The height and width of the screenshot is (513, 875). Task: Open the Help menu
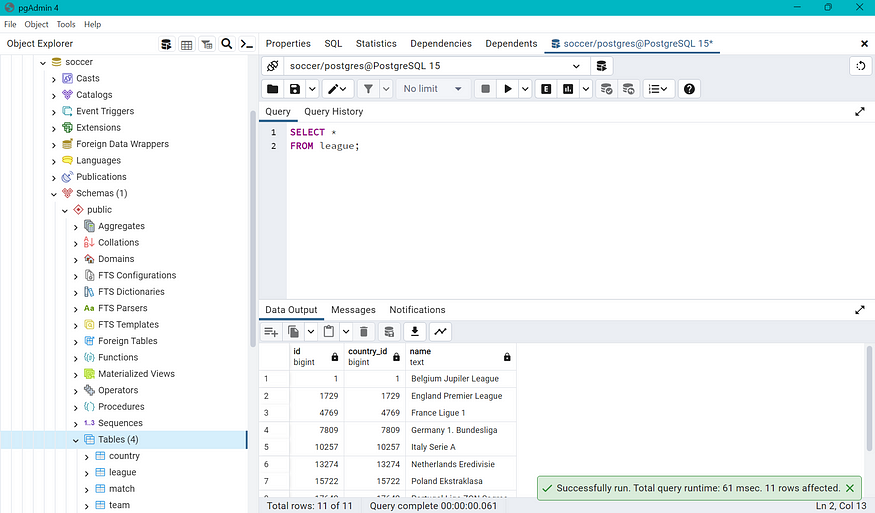[93, 25]
